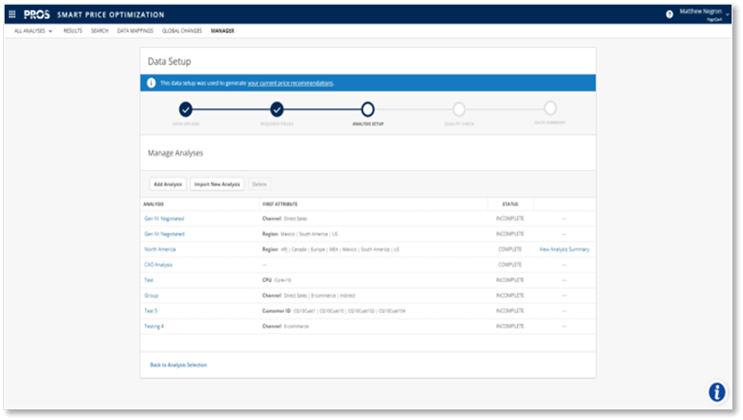
Task: Open the app launcher grid icon
Action: pos(12,14)
